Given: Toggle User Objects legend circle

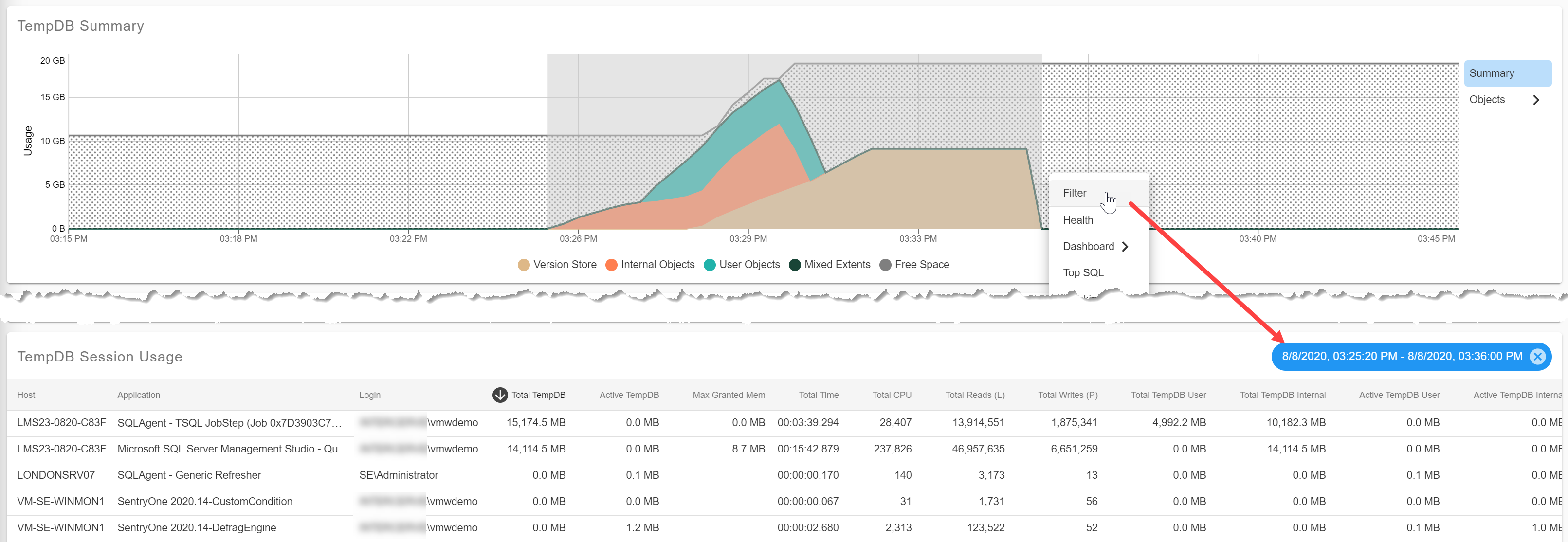Looking at the screenshot, I should pos(709,265).
